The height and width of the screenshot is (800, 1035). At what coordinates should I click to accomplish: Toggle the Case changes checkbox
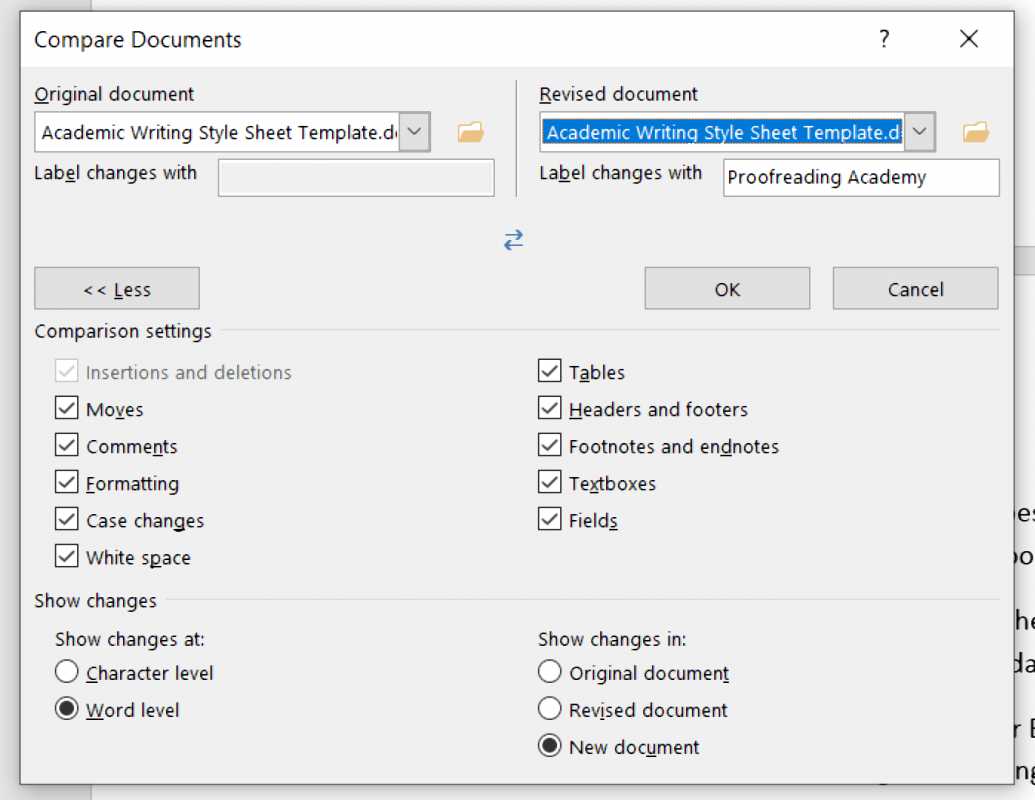click(x=67, y=519)
